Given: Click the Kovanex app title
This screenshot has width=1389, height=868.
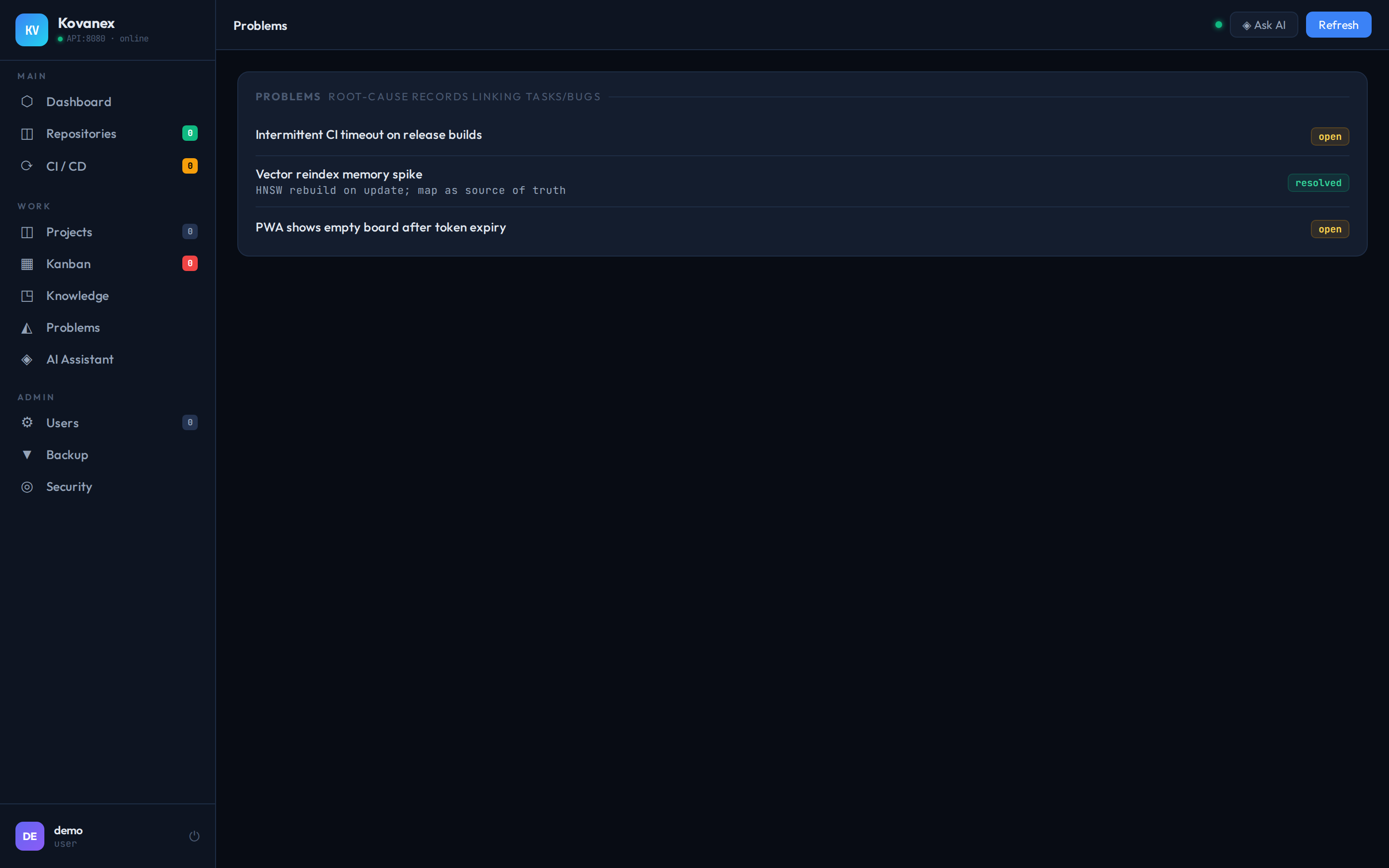Looking at the screenshot, I should 86,23.
